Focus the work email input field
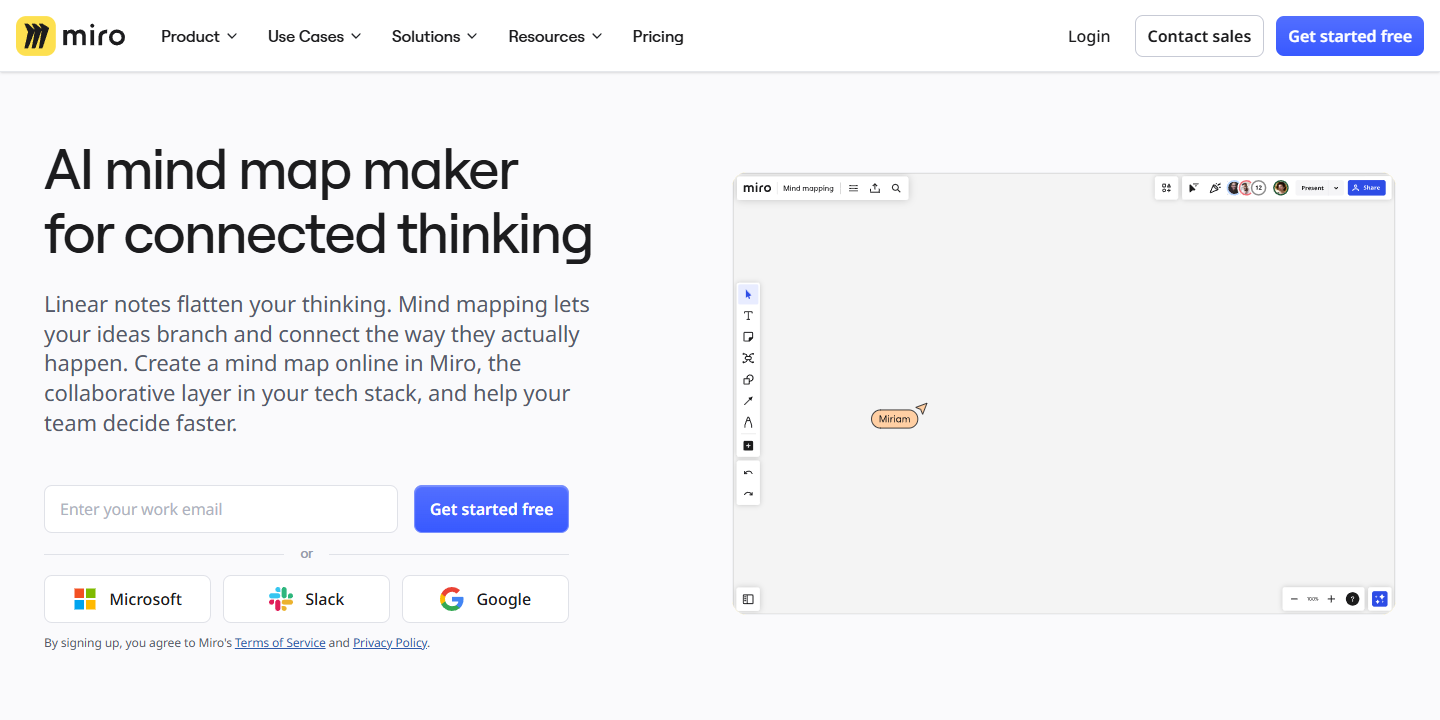Screen dimensions: 1440x720 tap(221, 509)
